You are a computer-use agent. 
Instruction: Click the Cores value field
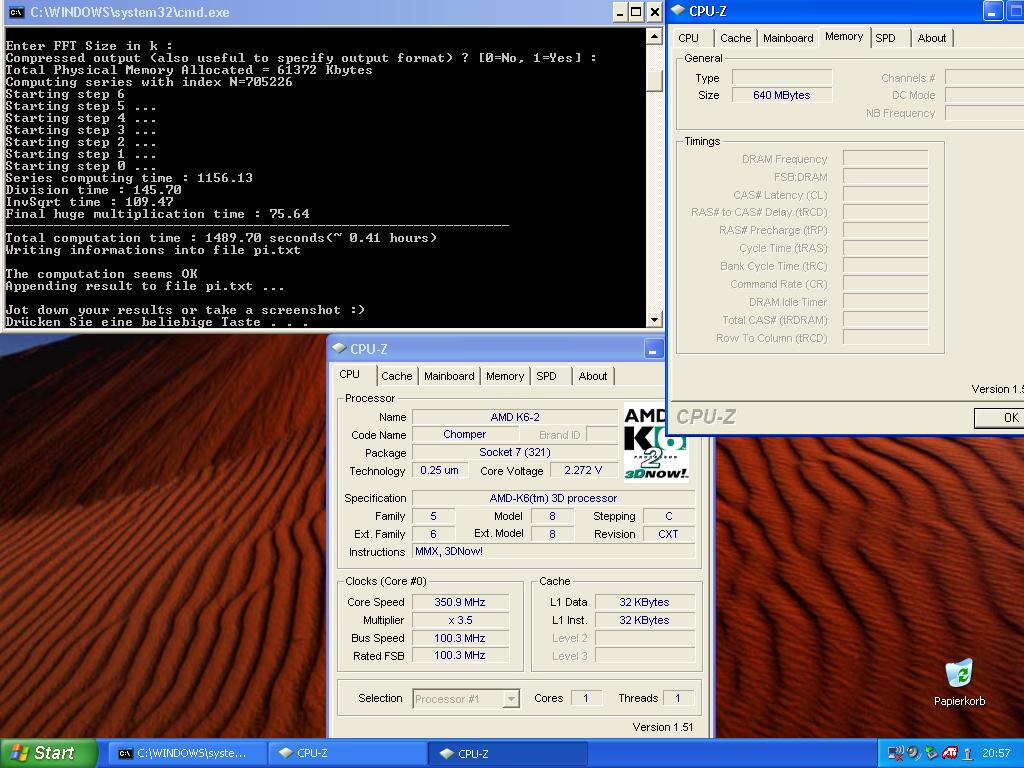(x=586, y=698)
